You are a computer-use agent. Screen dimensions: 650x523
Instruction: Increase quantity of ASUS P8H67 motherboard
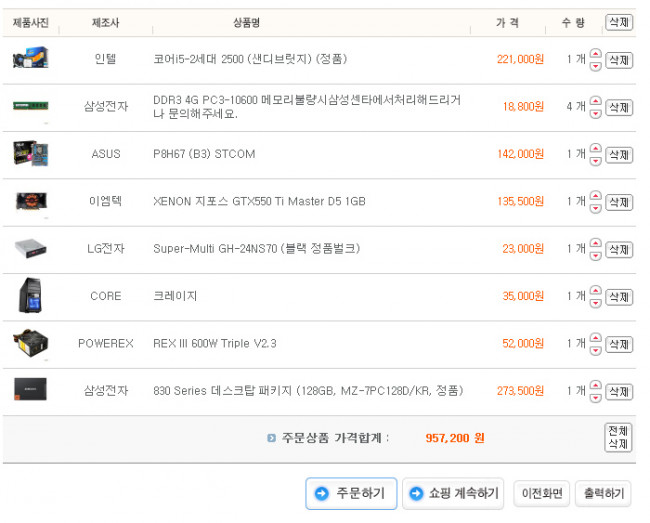tap(596, 149)
